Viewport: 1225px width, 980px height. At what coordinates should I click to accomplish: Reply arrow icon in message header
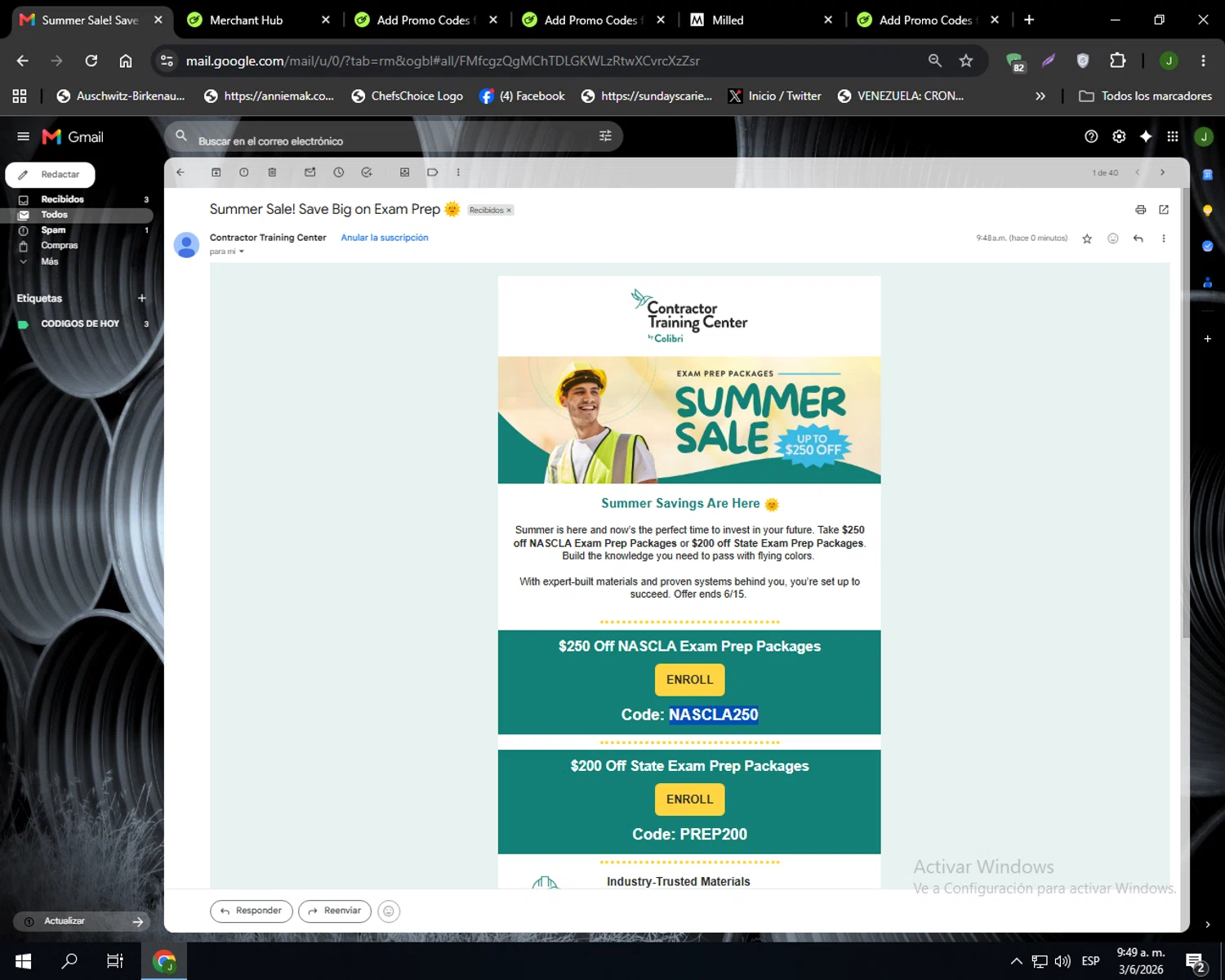tap(1138, 238)
